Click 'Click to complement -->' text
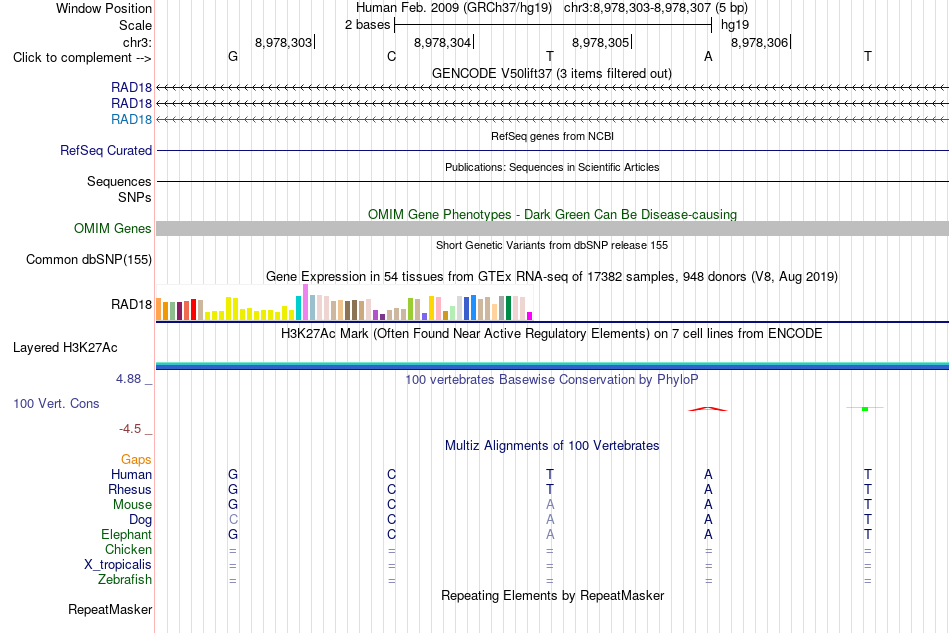The height and width of the screenshot is (633, 950). tap(82, 58)
